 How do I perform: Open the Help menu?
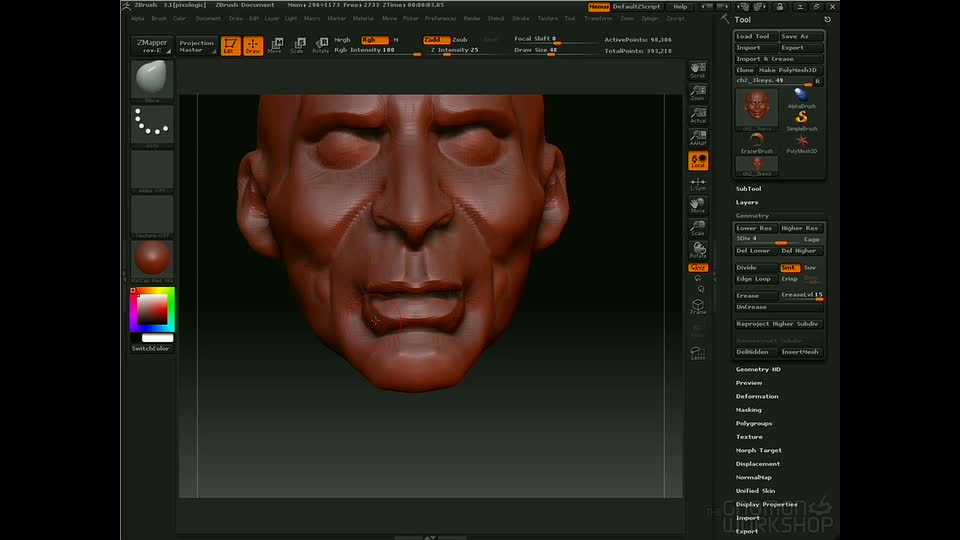(680, 7)
